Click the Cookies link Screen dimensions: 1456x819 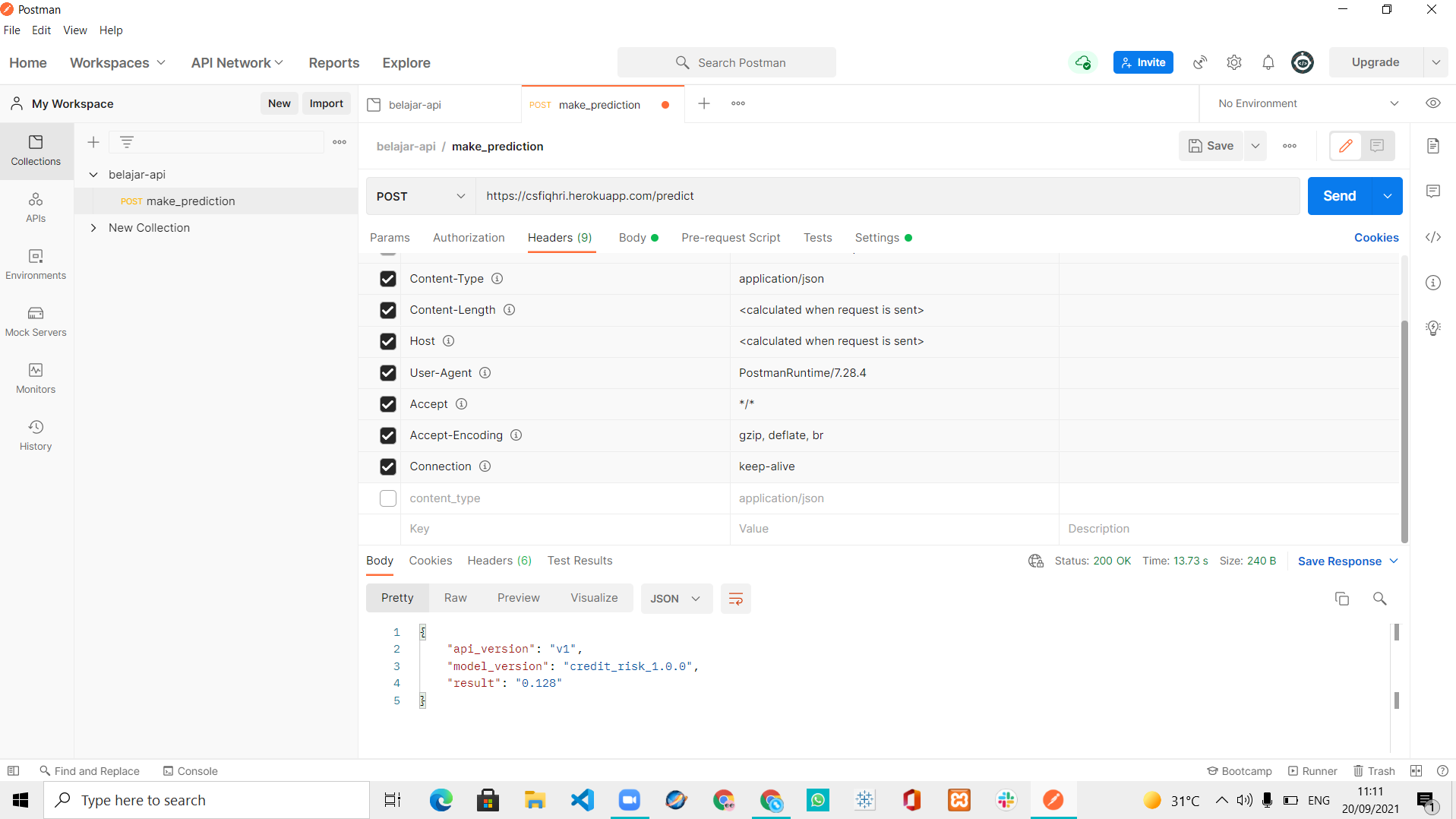[x=1376, y=238]
